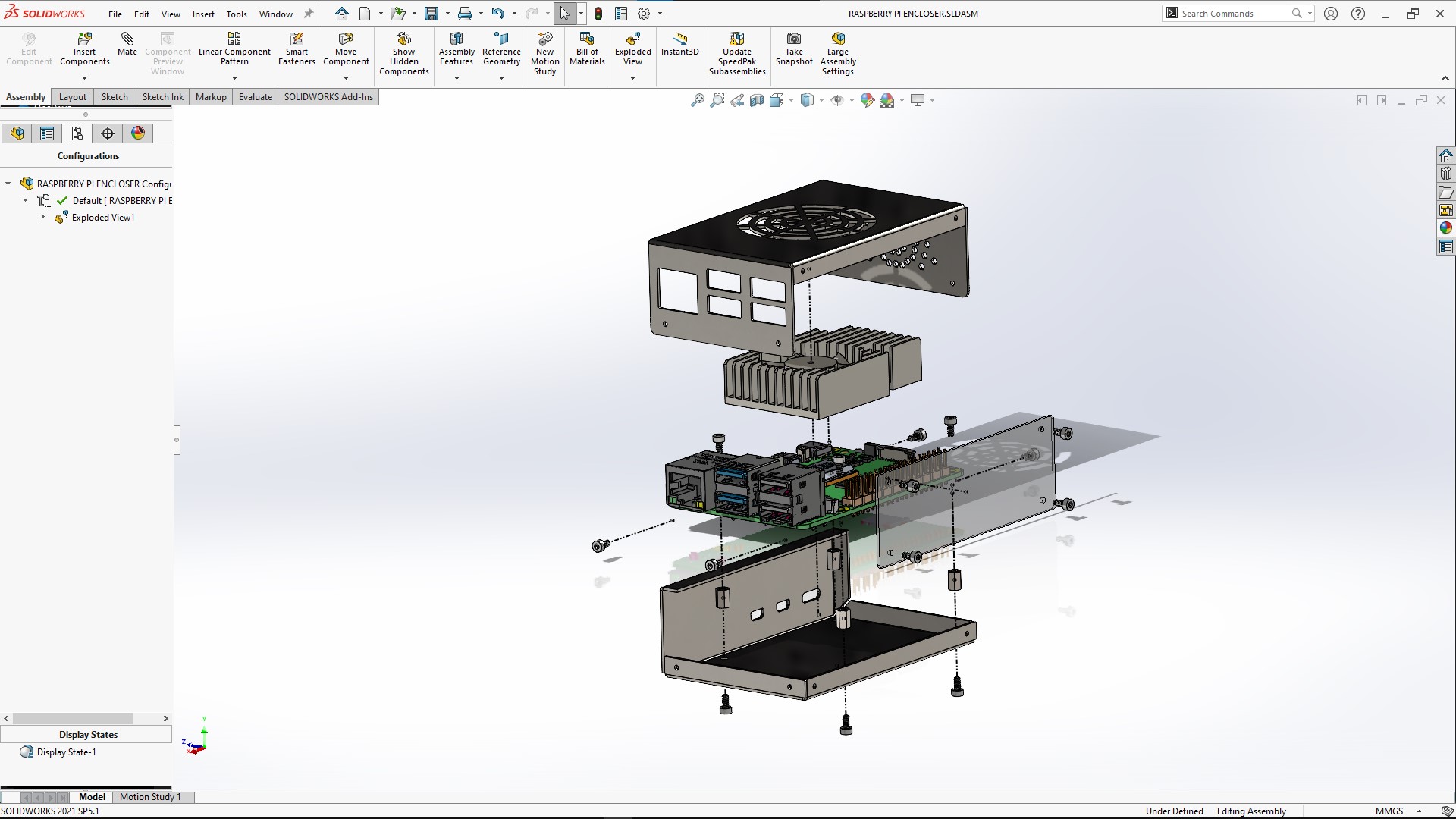Viewport: 1456px width, 819px height.
Task: Open the DimXpertManager tab
Action: pyautogui.click(x=108, y=133)
